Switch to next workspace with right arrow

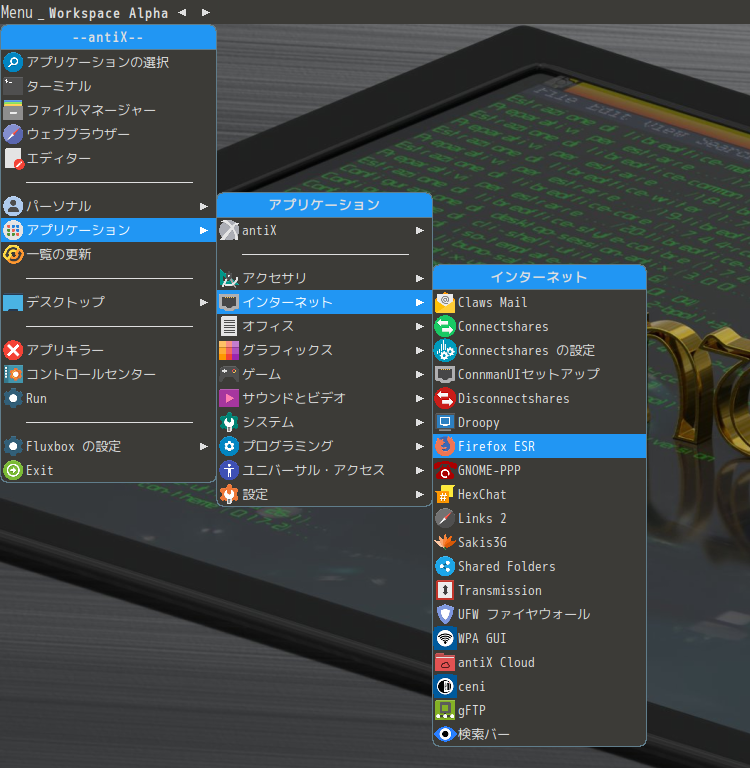[x=206, y=12]
